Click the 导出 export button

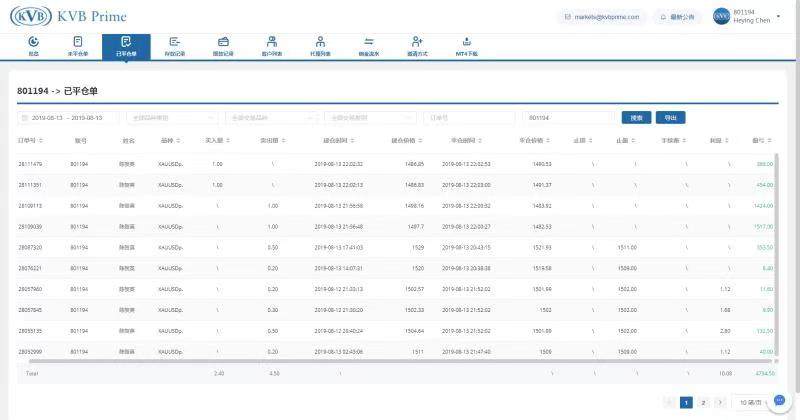670,117
